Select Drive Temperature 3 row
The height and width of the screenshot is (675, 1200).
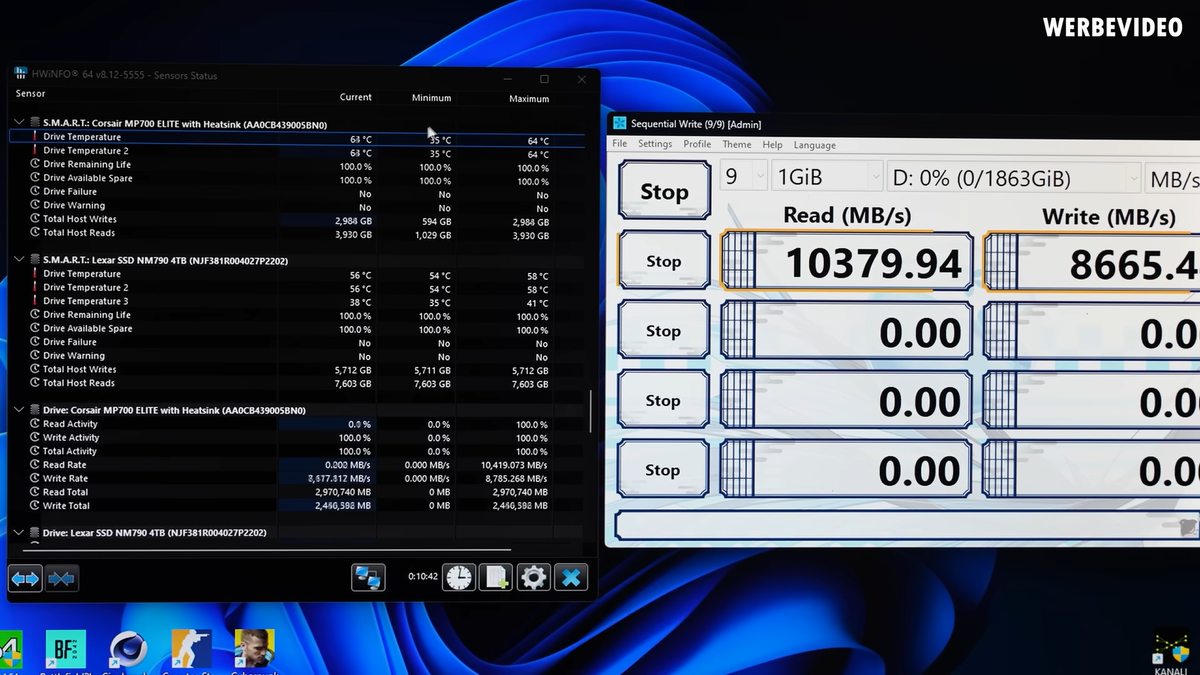click(x=296, y=301)
